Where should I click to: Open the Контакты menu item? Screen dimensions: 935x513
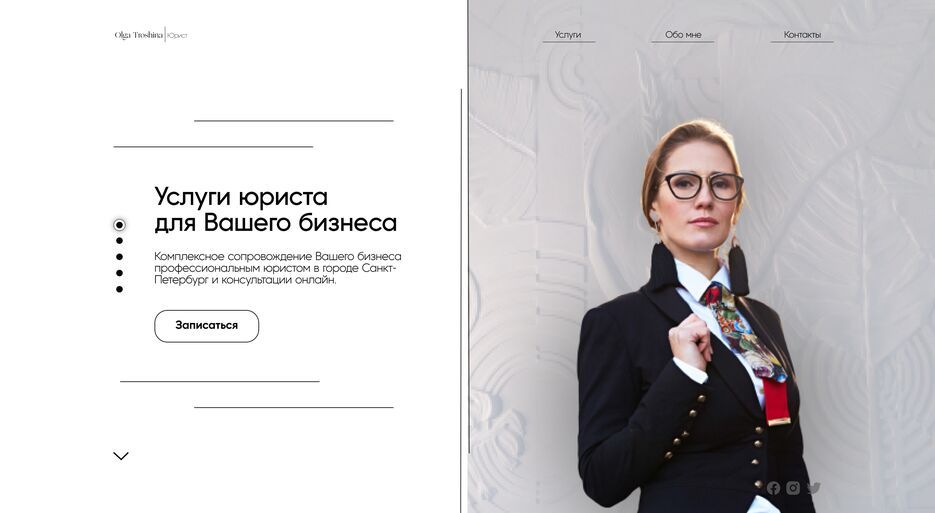coord(802,35)
